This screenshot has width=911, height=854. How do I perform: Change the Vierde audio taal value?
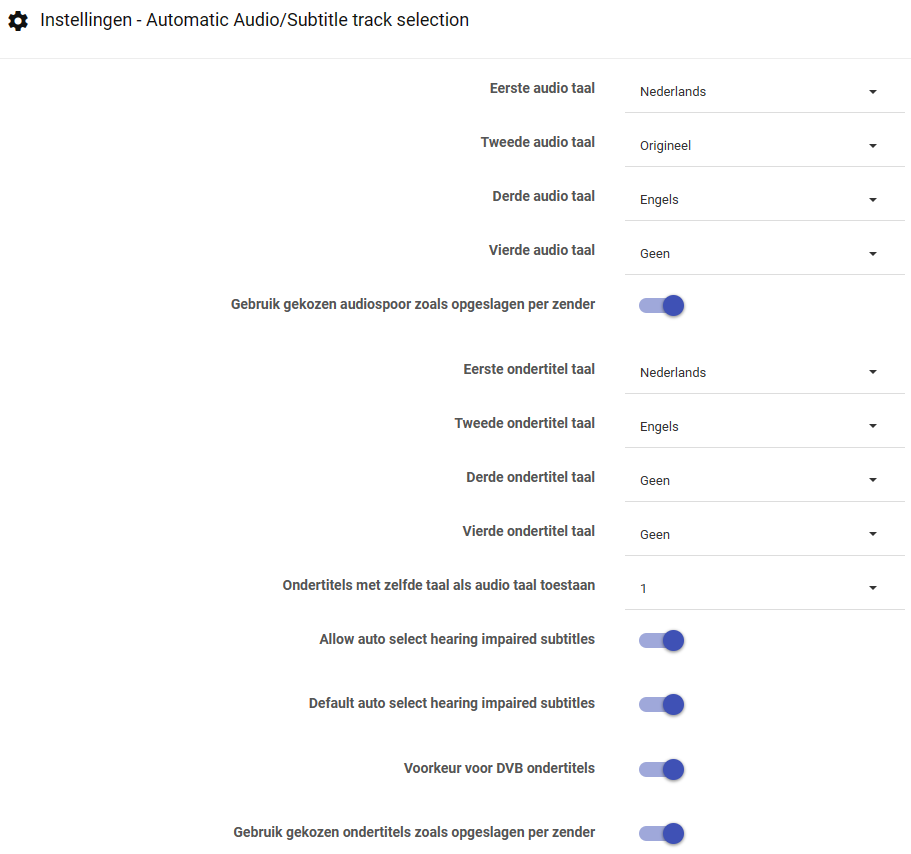(758, 254)
